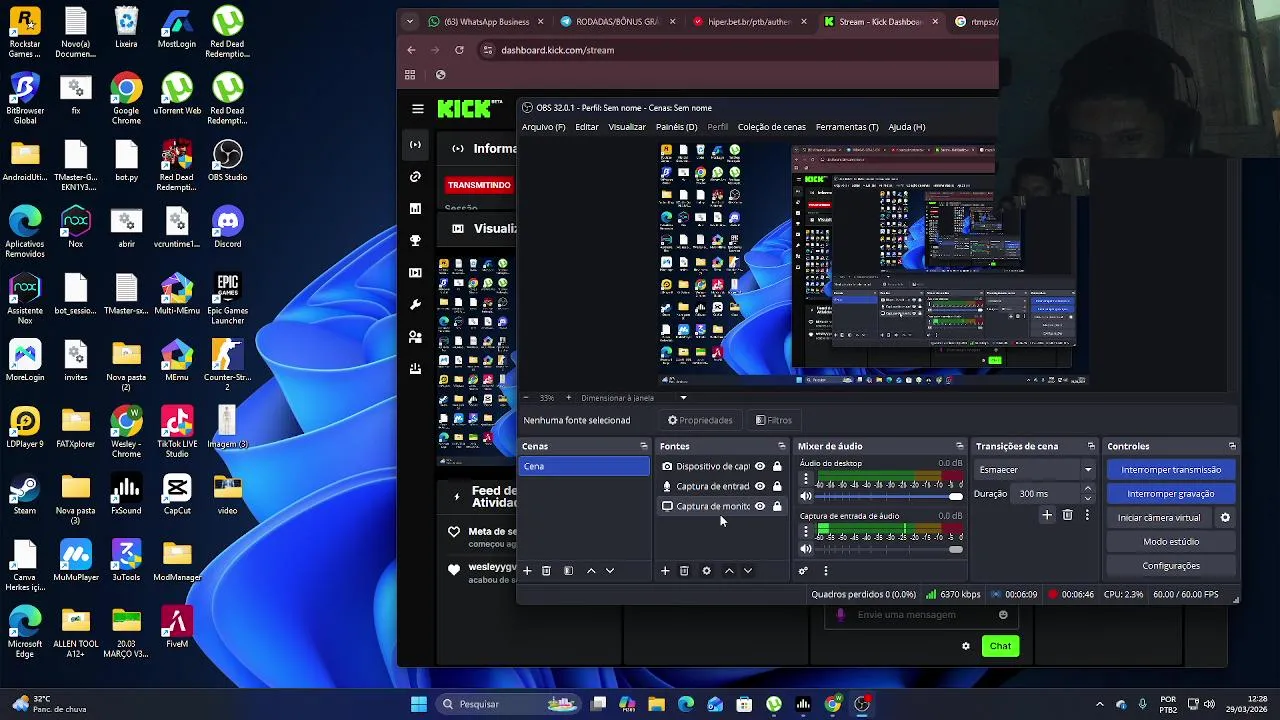Screen dimensions: 1280x720
Task: Mute Áudio do desktop speaker icon
Action: 806,496
